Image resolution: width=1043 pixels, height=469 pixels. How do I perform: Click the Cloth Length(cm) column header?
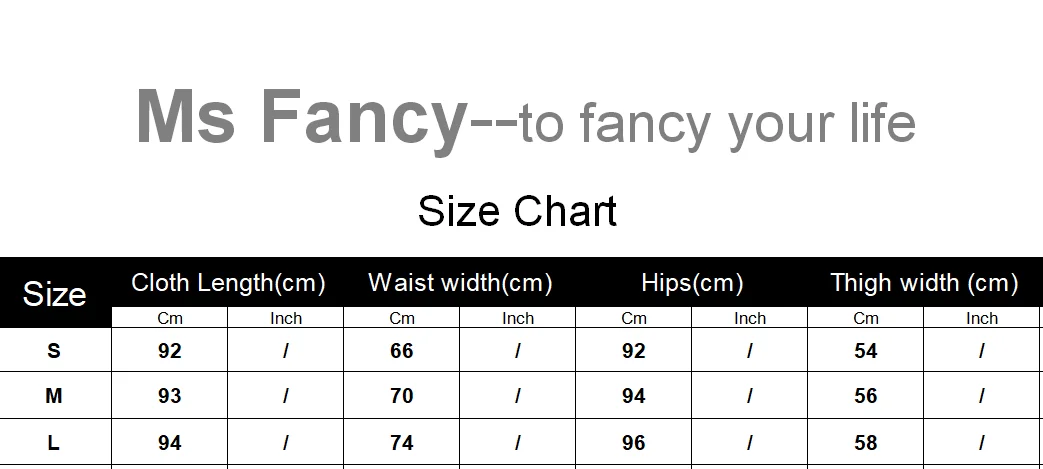pos(228,283)
